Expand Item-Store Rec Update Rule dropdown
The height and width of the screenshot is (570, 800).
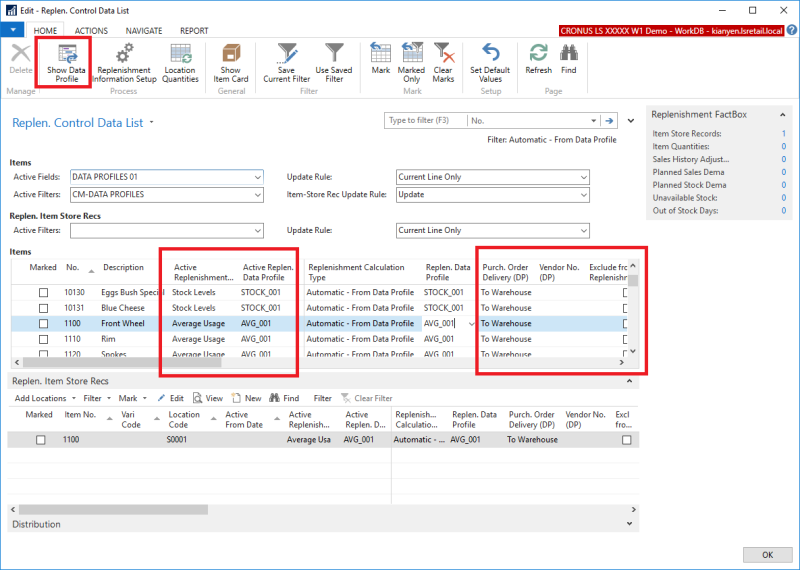pyautogui.click(x=584, y=194)
